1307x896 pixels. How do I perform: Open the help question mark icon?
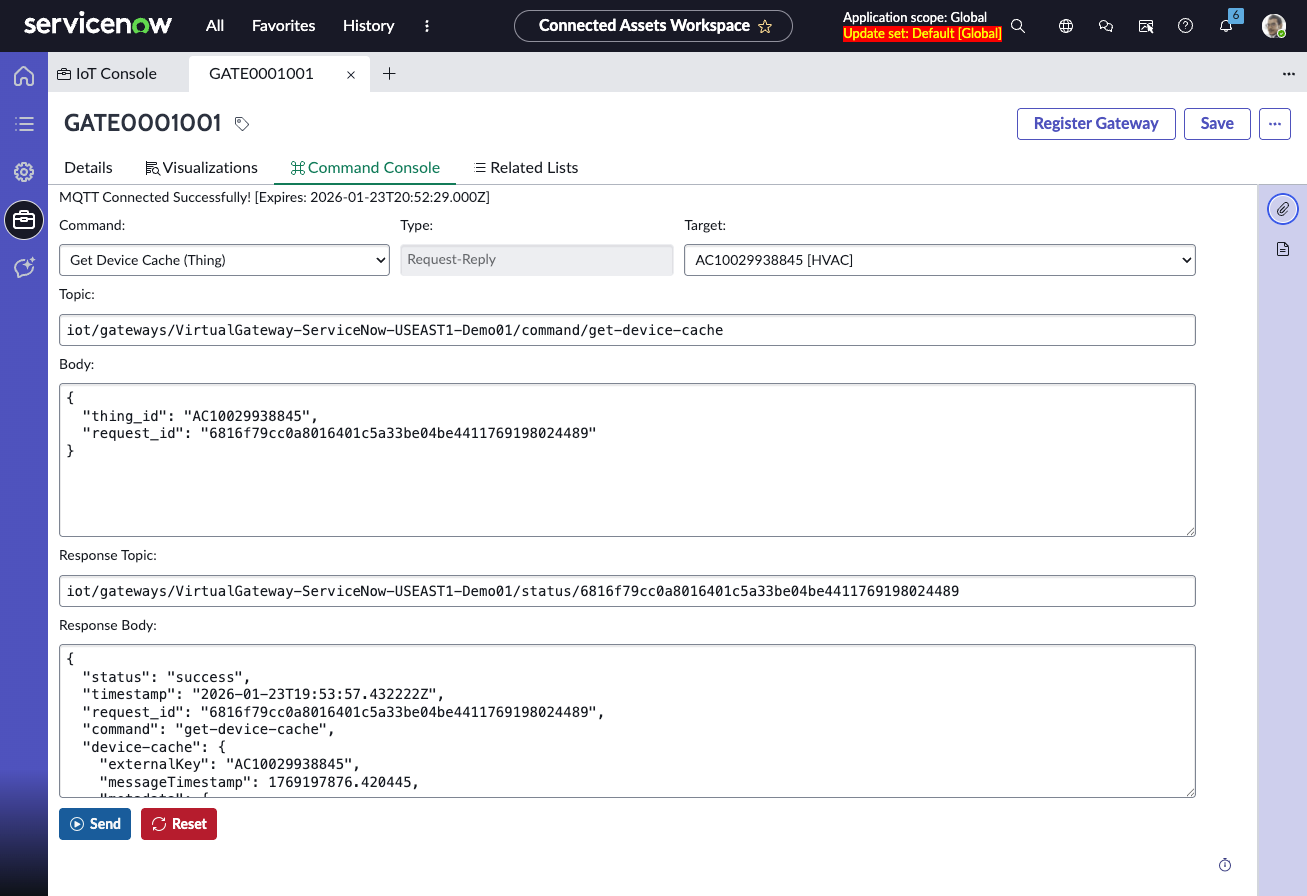click(1186, 26)
